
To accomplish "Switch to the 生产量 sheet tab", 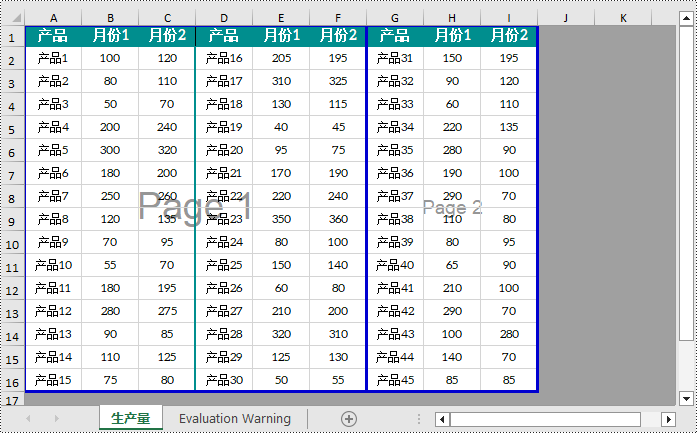I will pos(131,418).
